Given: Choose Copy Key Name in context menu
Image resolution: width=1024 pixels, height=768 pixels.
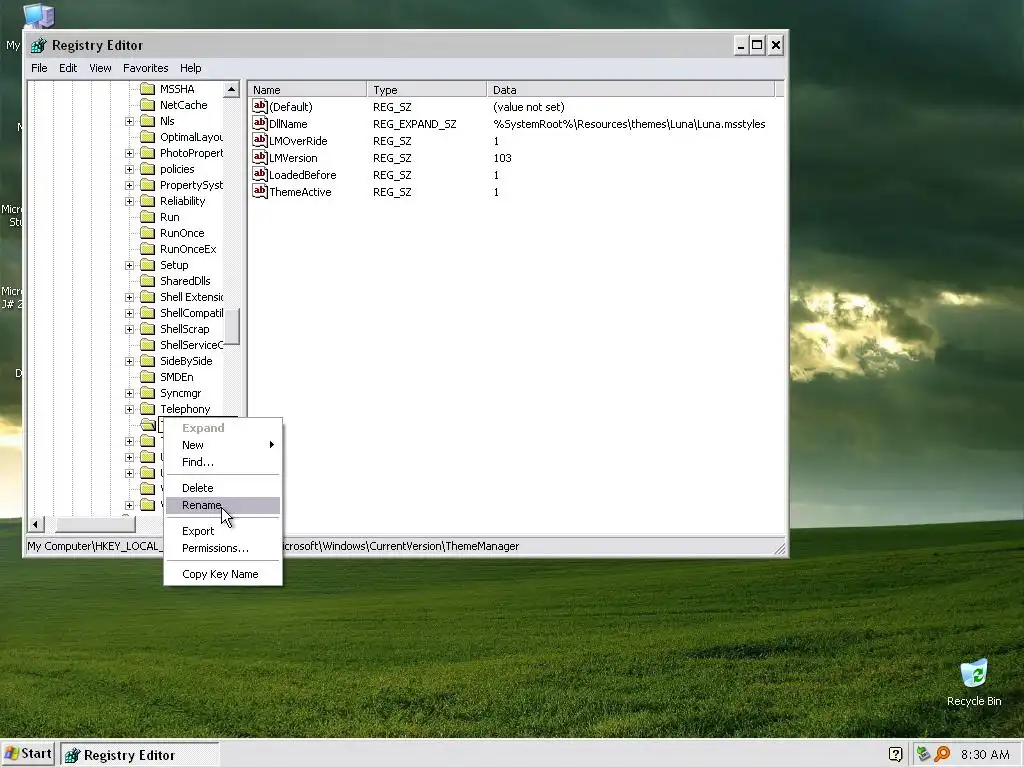Looking at the screenshot, I should (223, 574).
